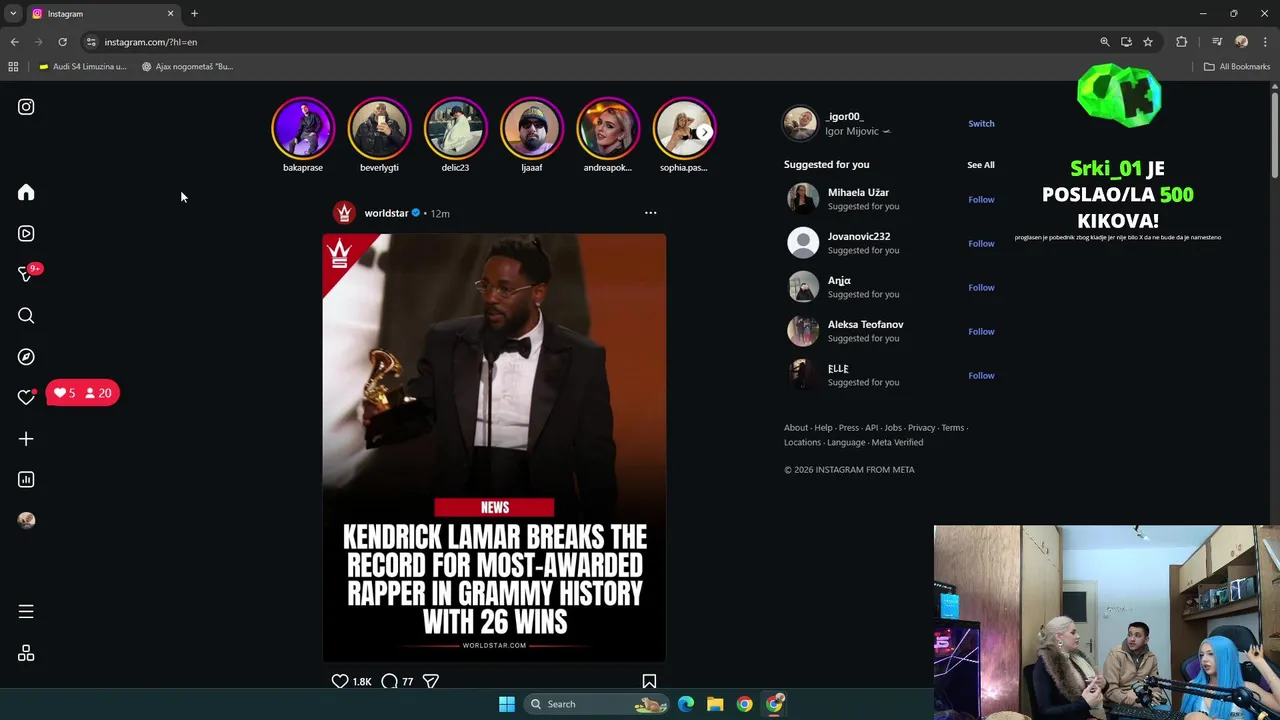Viewport: 1280px width, 720px height.
Task: Save worldstar post with bookmark icon
Action: pos(649,681)
